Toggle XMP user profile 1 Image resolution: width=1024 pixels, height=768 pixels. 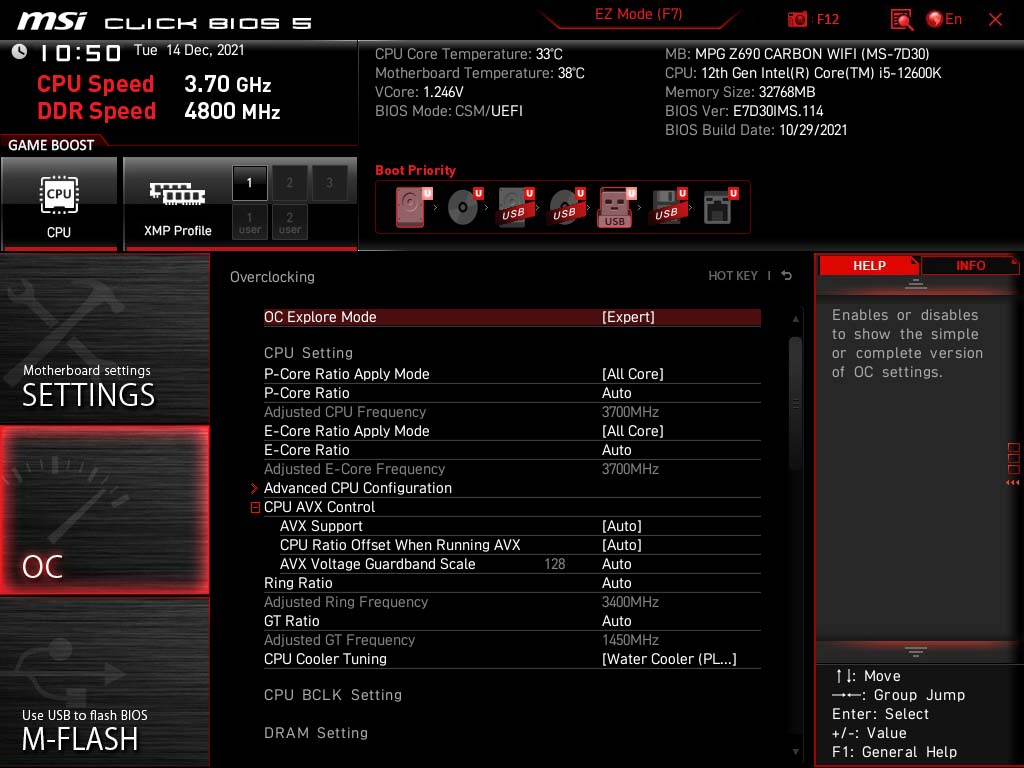249,222
